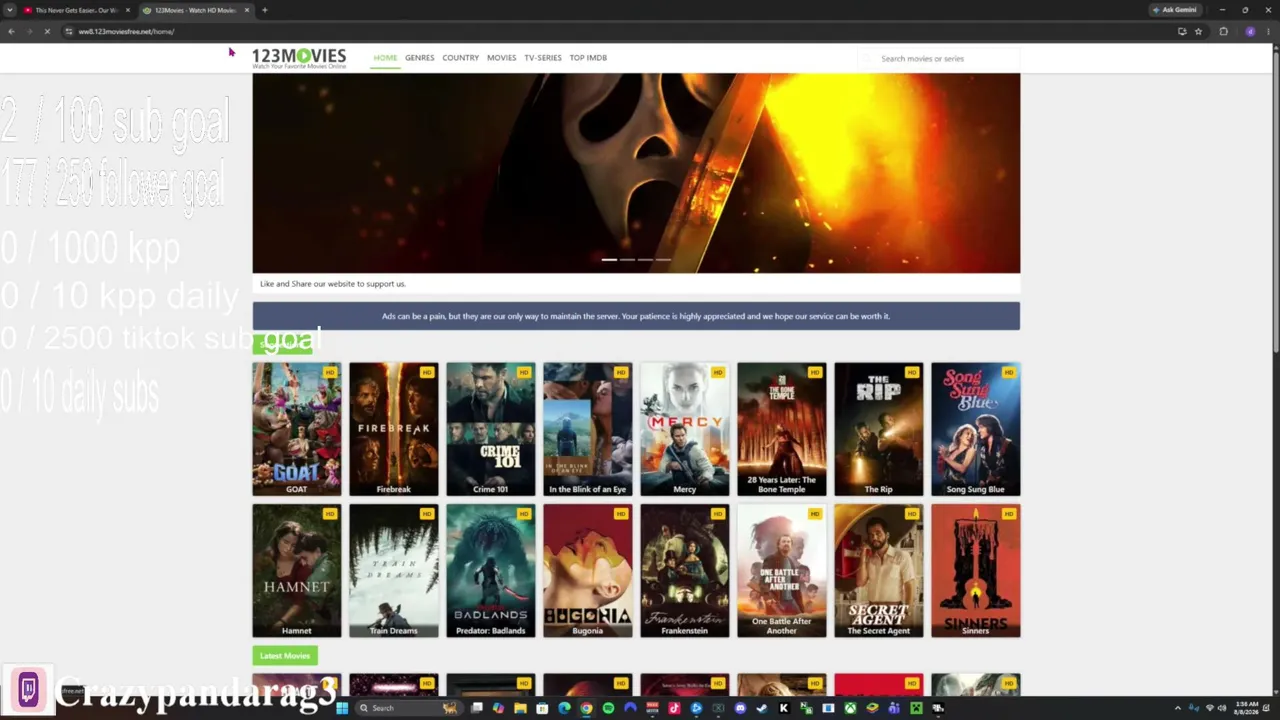Expand the tab search dropdown arrow
Viewport: 1280px width, 720px height.
(10, 10)
